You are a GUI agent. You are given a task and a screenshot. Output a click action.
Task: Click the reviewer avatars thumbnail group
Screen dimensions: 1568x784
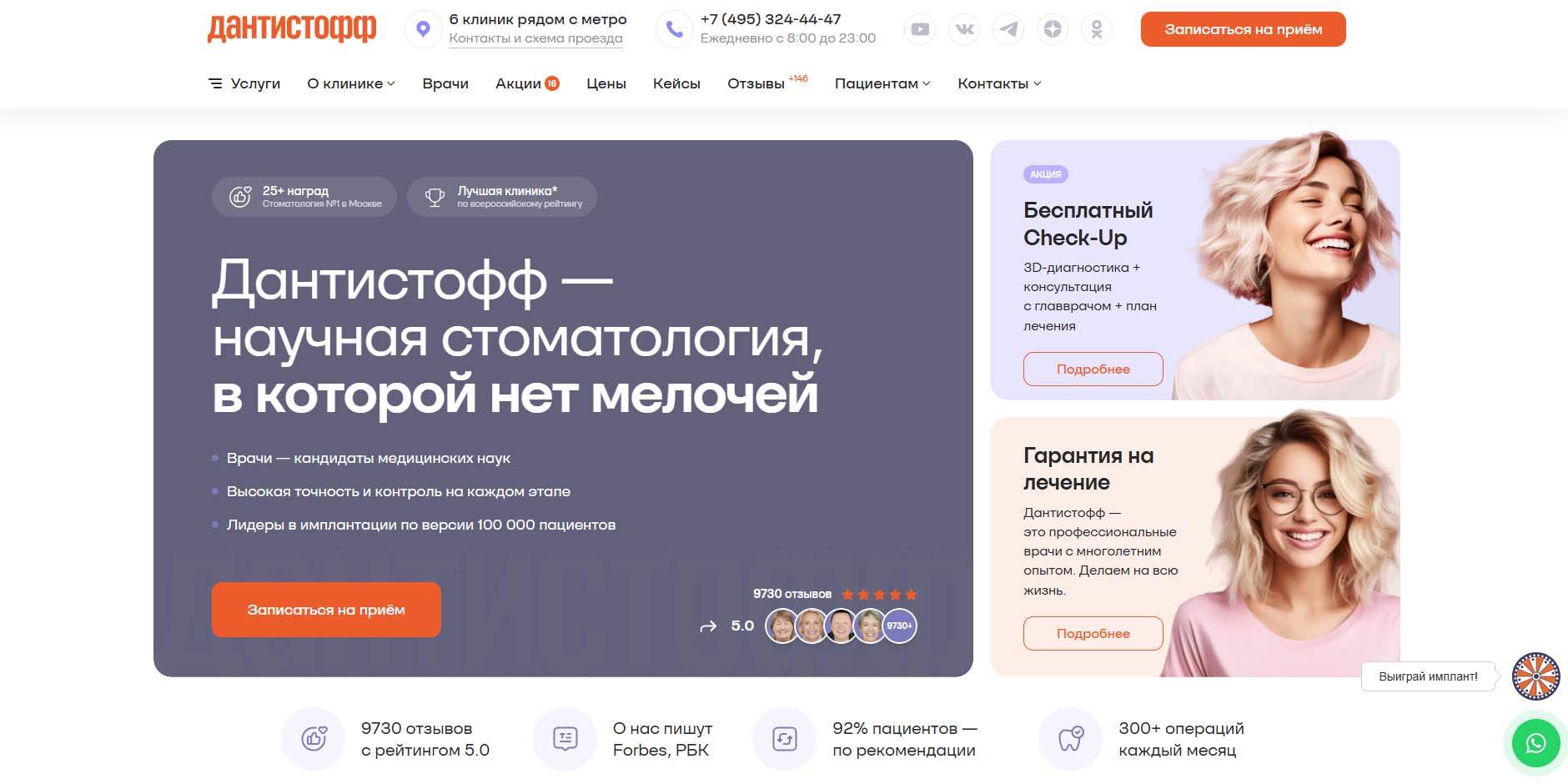841,626
